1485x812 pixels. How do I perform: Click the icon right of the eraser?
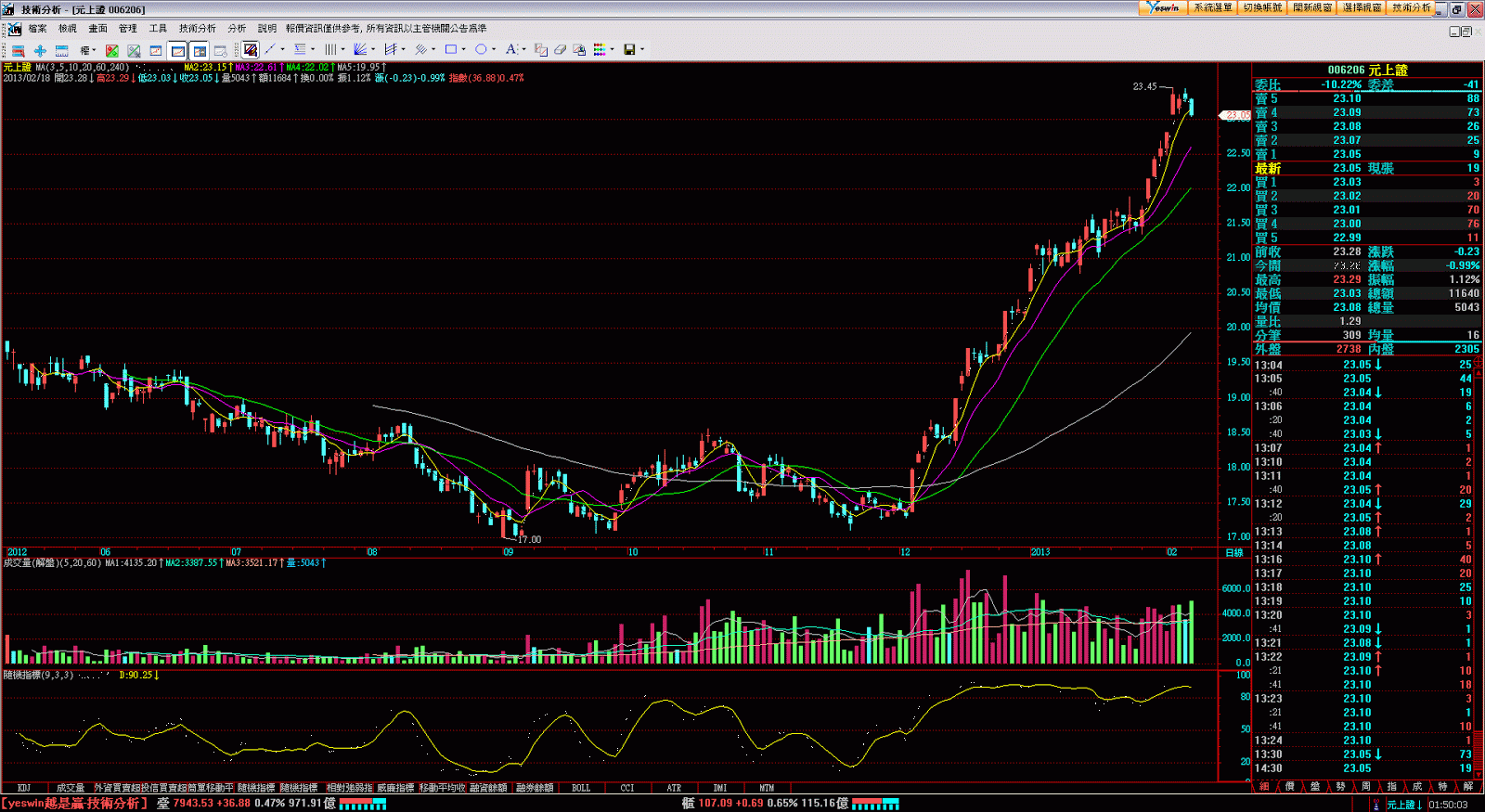[x=579, y=49]
